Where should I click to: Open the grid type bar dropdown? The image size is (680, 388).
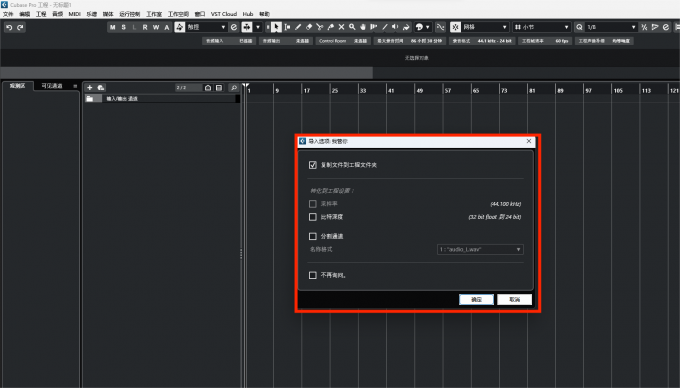tap(541, 27)
